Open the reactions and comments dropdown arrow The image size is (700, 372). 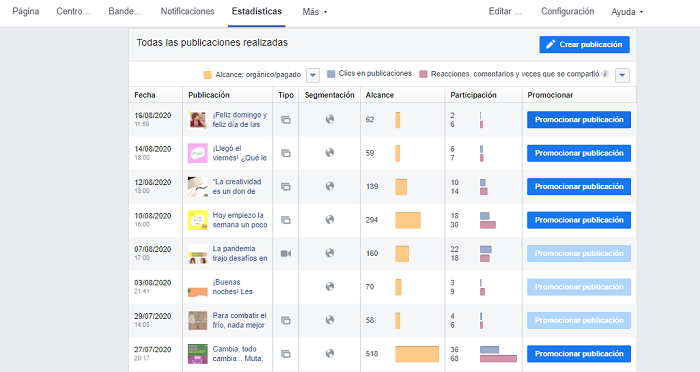(622, 75)
